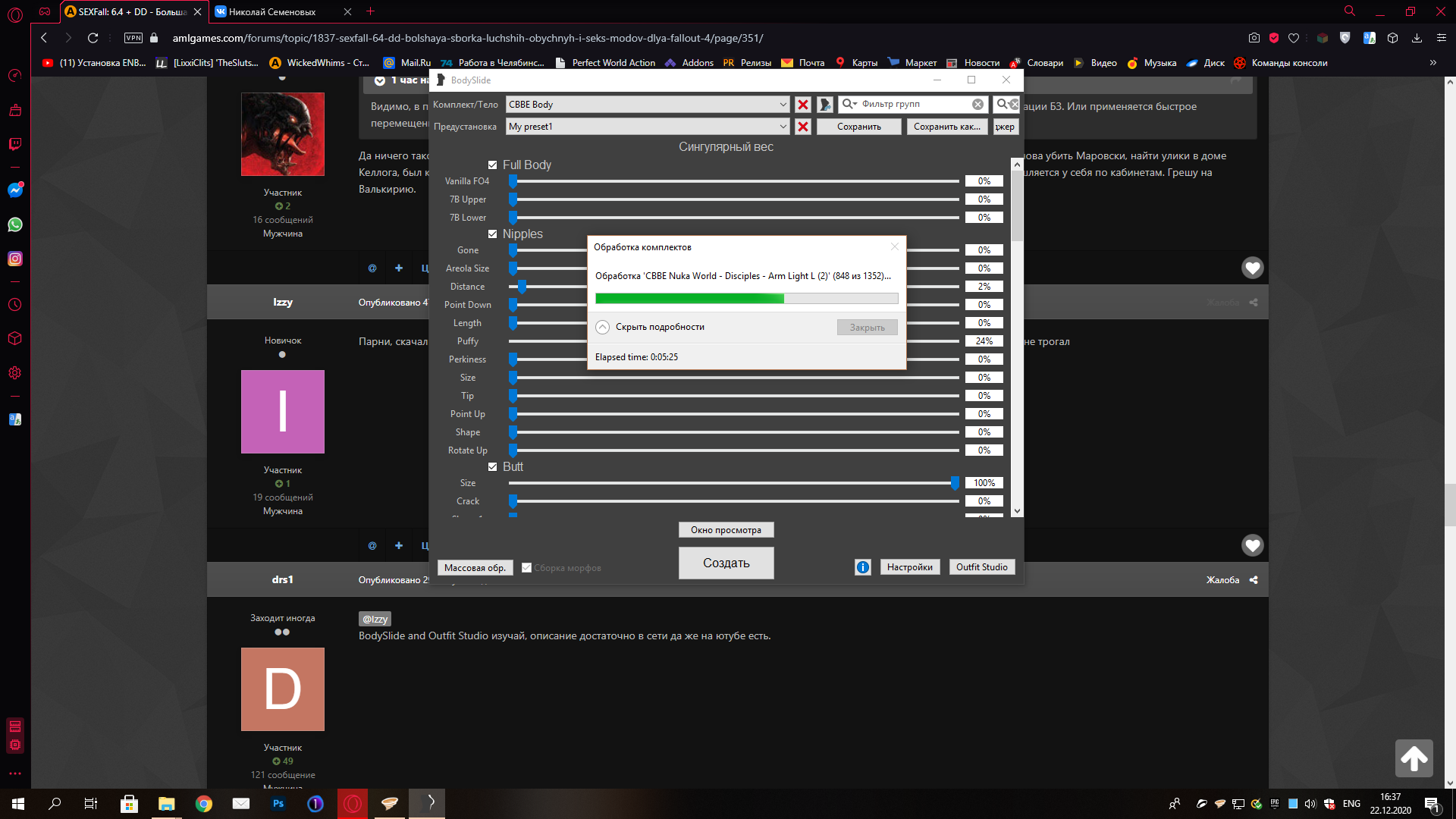This screenshot has width=1456, height=819.
Task: Toggle the Nipples category checkbox
Action: click(x=493, y=234)
